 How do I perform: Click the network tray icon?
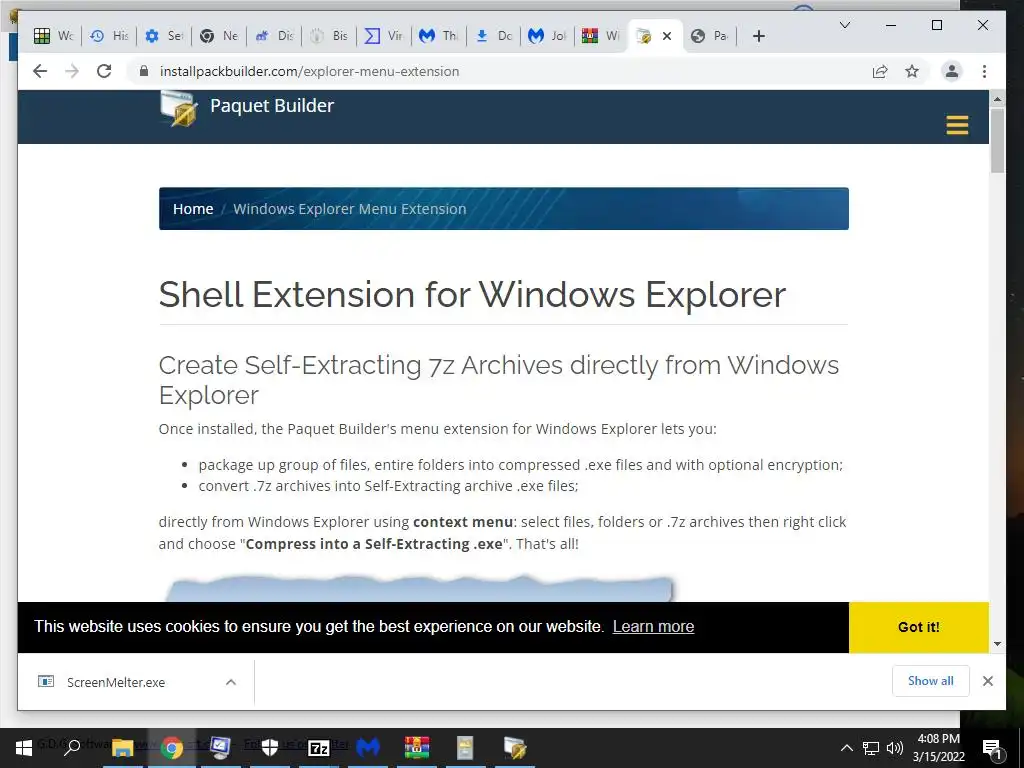(x=871, y=748)
